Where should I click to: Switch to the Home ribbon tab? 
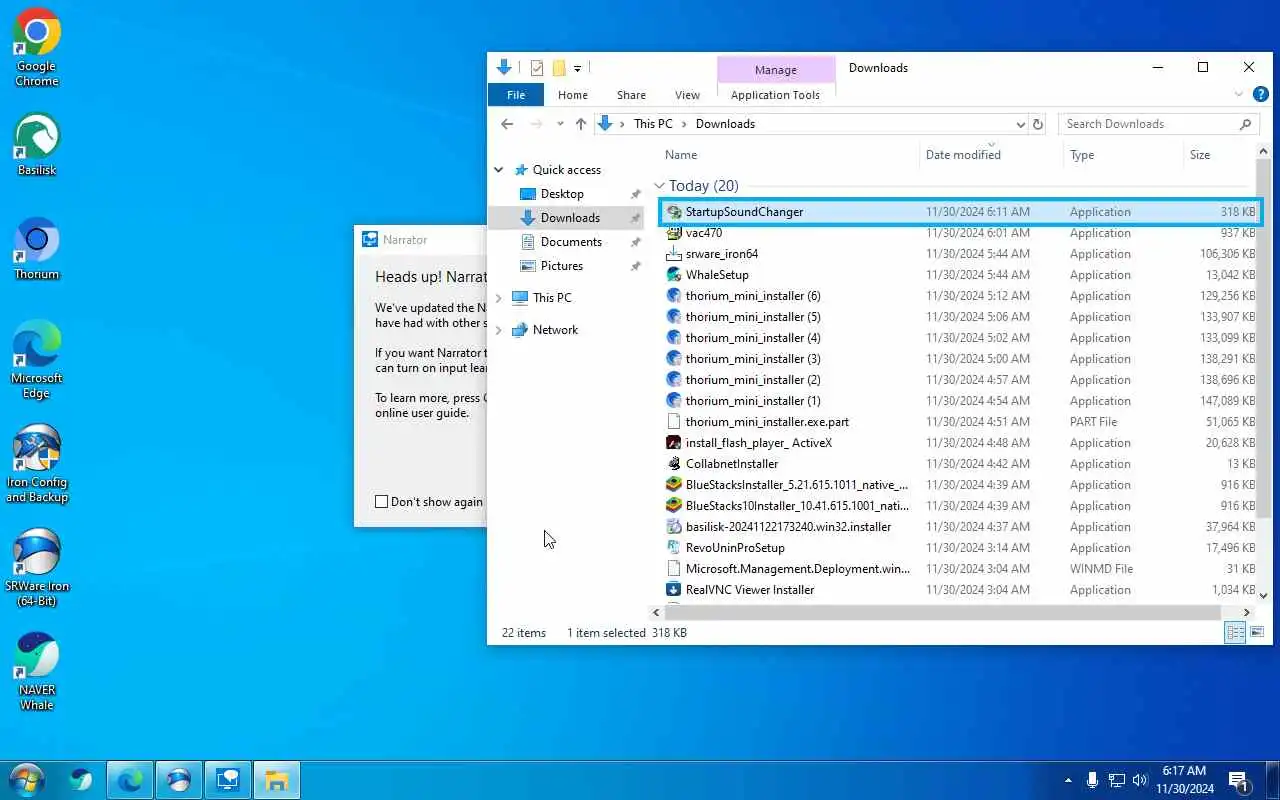573,95
